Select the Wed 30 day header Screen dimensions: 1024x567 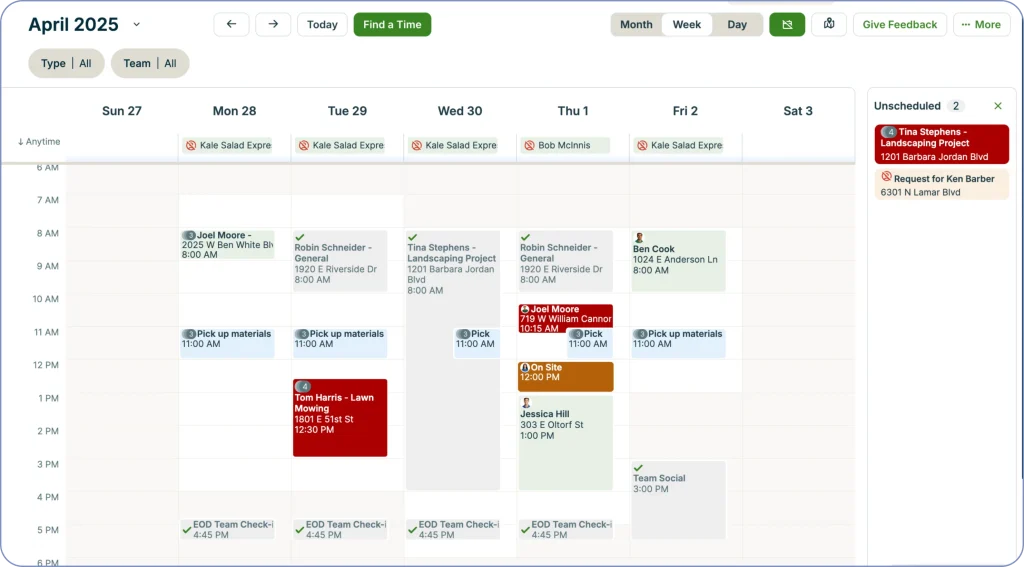point(460,111)
